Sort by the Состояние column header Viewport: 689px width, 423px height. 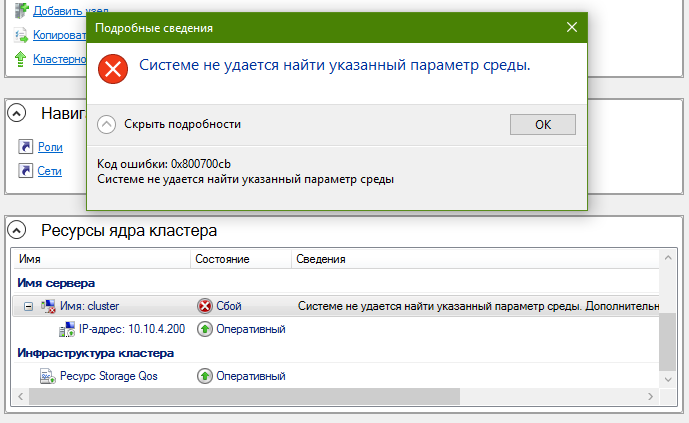pos(241,259)
